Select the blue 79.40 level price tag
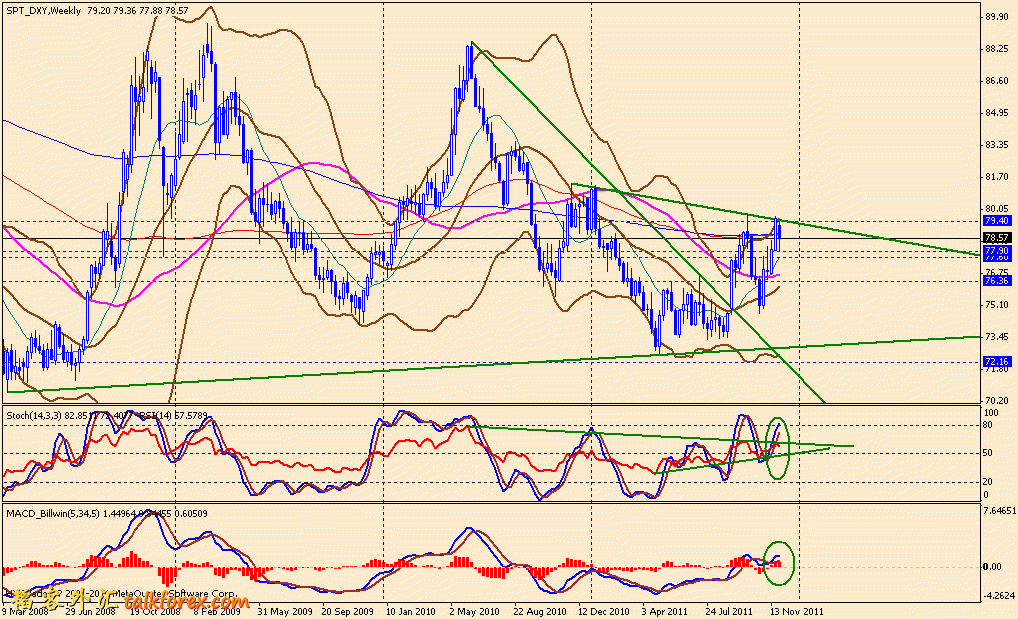The width and height of the screenshot is (1018, 619). tap(997, 221)
